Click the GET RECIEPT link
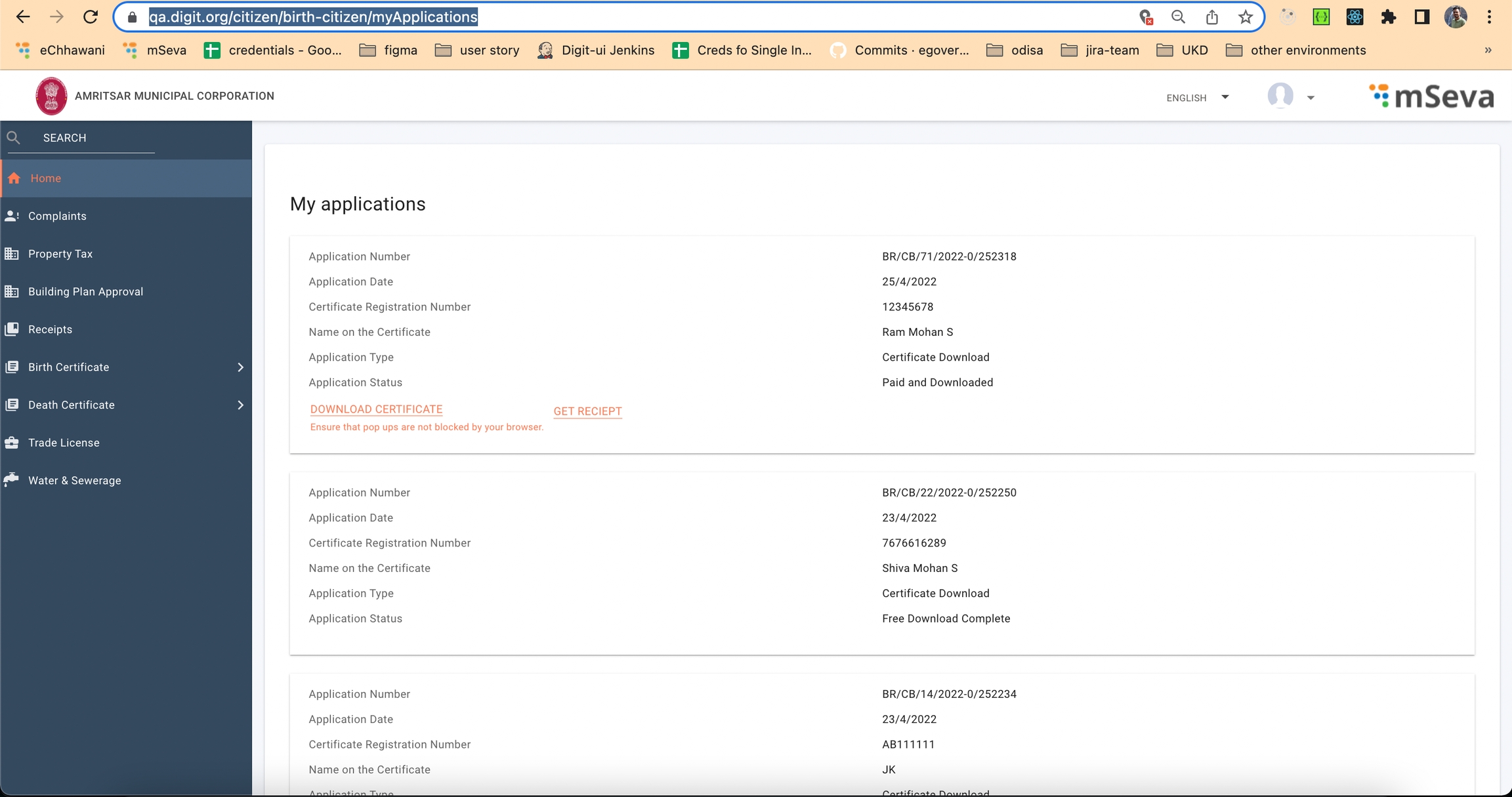Viewport: 1512px width, 797px height. coord(587,411)
